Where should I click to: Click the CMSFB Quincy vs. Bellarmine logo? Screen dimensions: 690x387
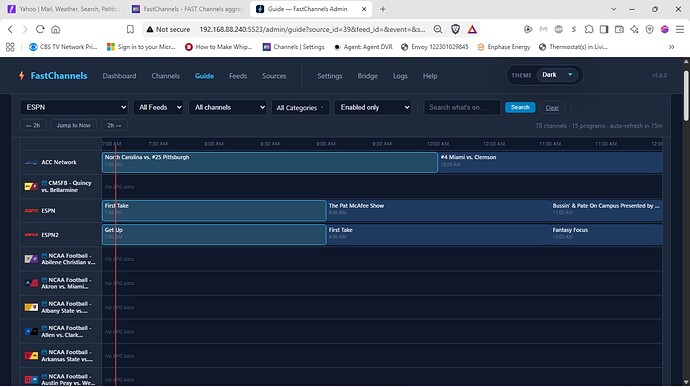(31, 187)
